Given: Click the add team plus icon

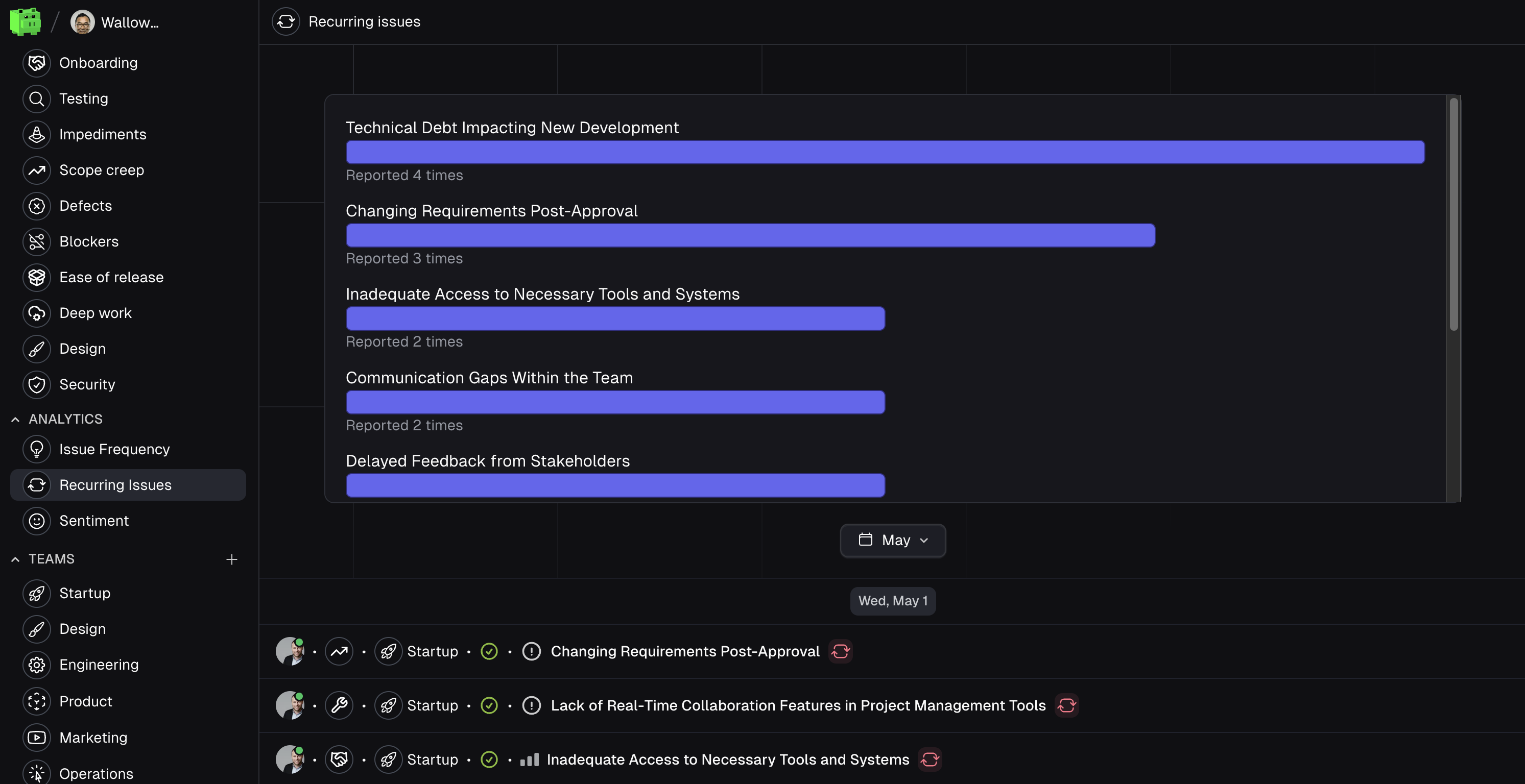Looking at the screenshot, I should point(231,559).
